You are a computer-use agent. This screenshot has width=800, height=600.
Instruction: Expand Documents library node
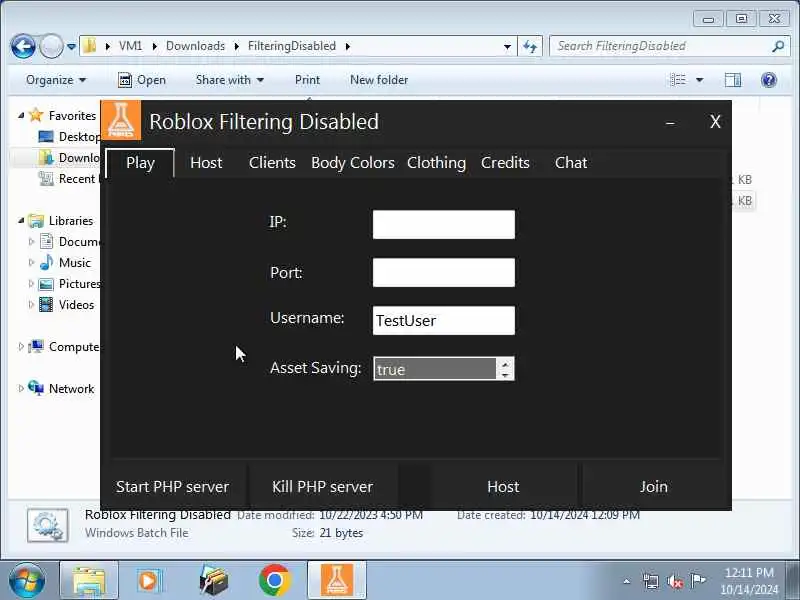click(31, 242)
